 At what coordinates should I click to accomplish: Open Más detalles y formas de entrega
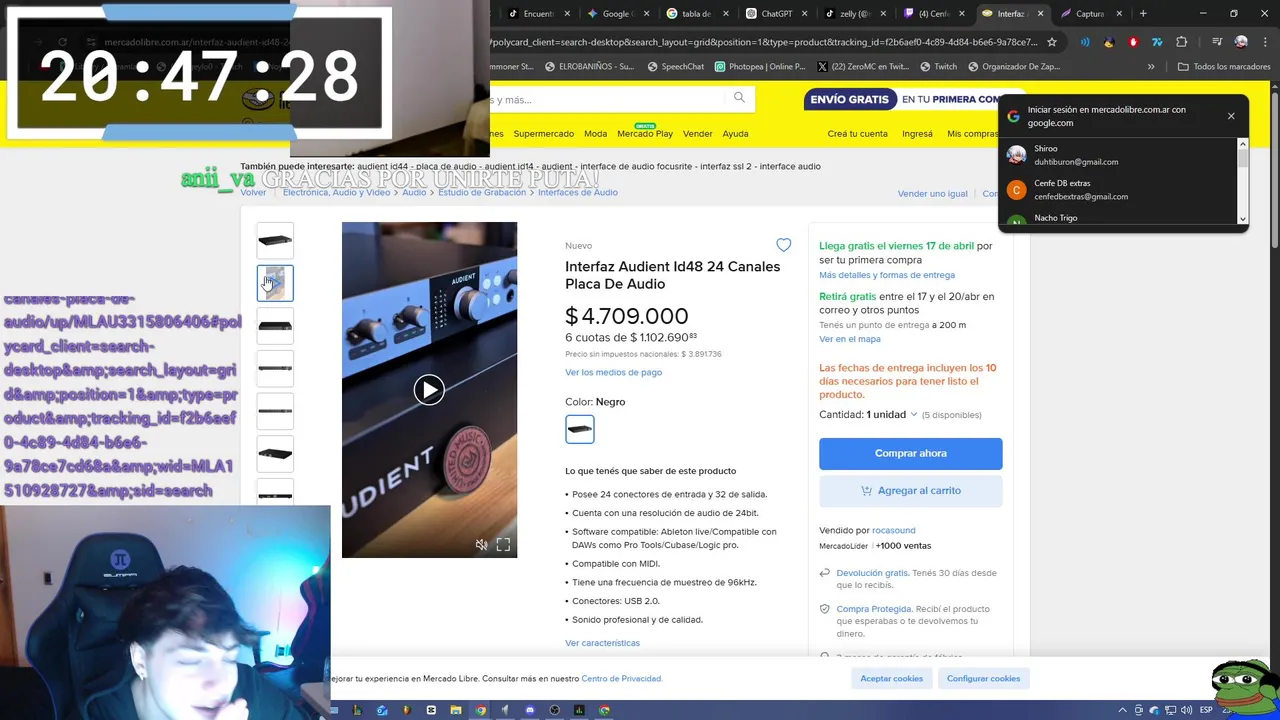(887, 275)
